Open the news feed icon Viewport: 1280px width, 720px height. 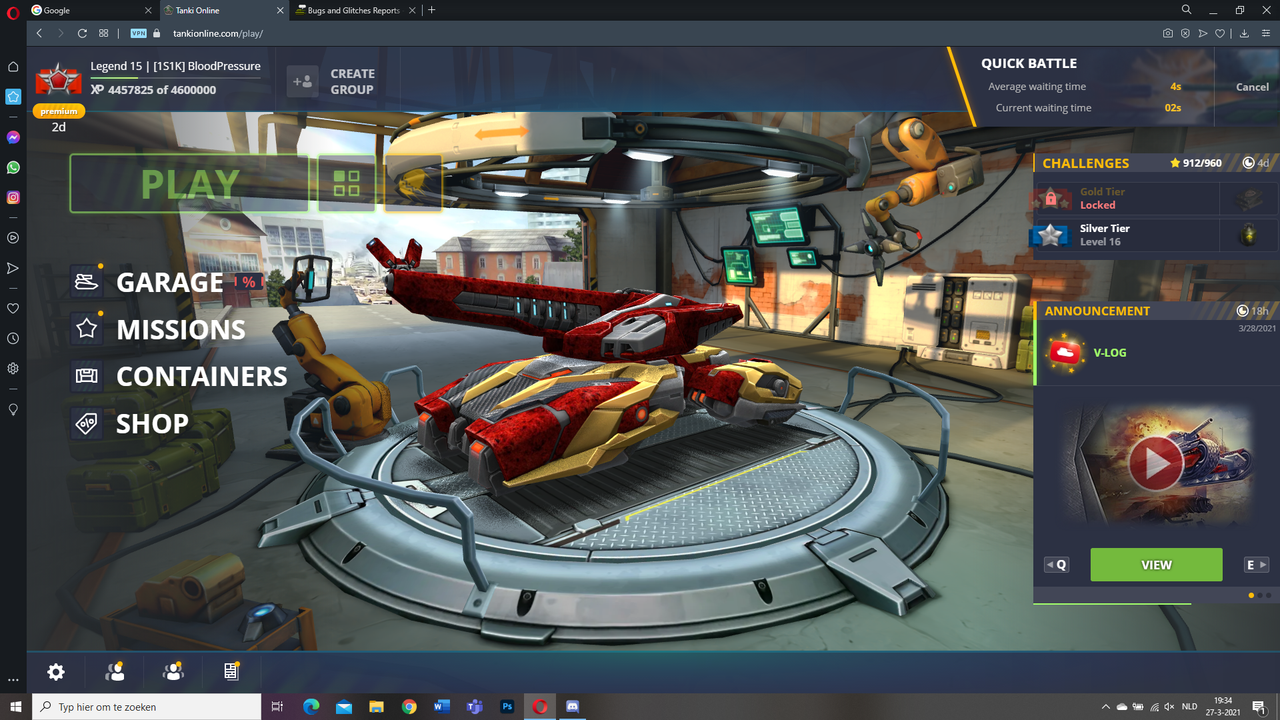232,672
